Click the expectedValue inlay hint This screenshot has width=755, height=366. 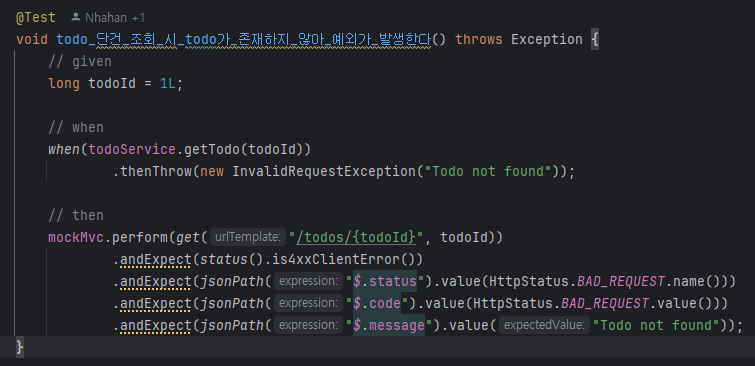(x=545, y=326)
